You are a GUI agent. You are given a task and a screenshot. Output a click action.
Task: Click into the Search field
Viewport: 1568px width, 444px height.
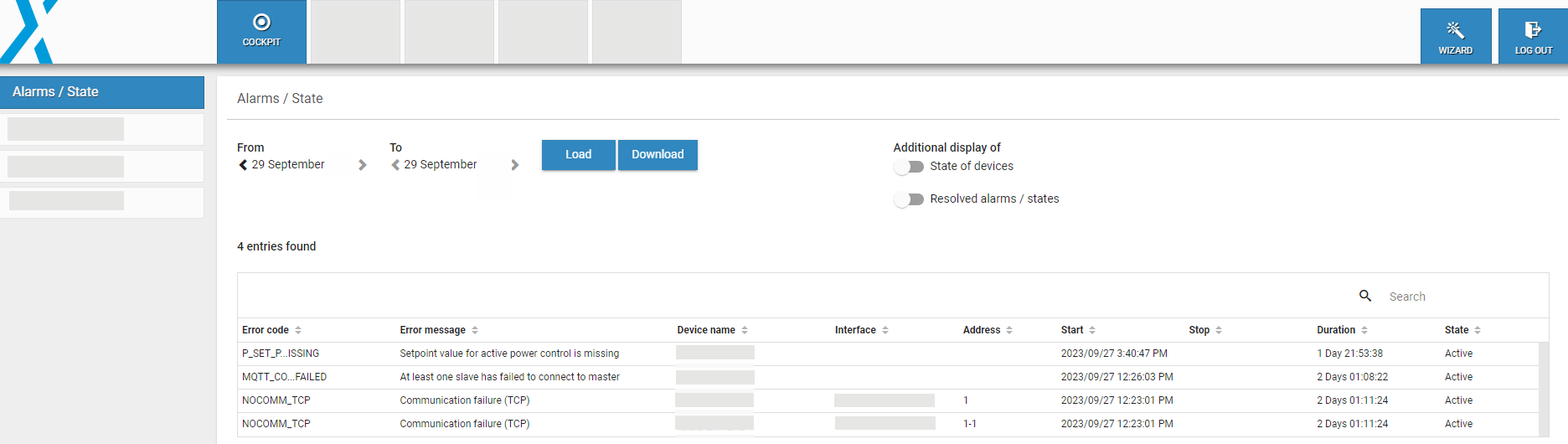1457,297
